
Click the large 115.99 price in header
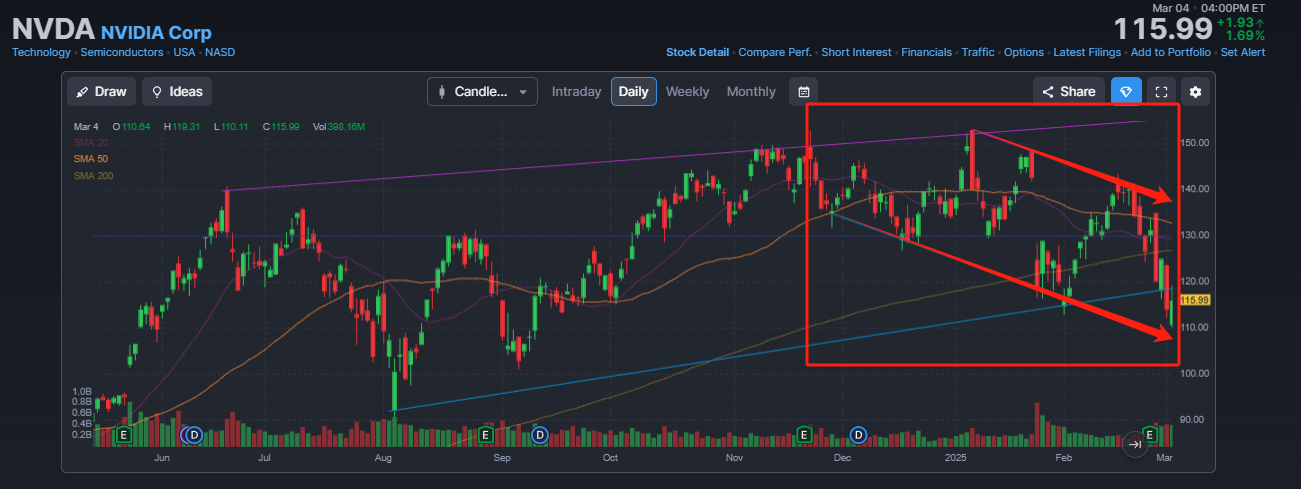(1163, 28)
